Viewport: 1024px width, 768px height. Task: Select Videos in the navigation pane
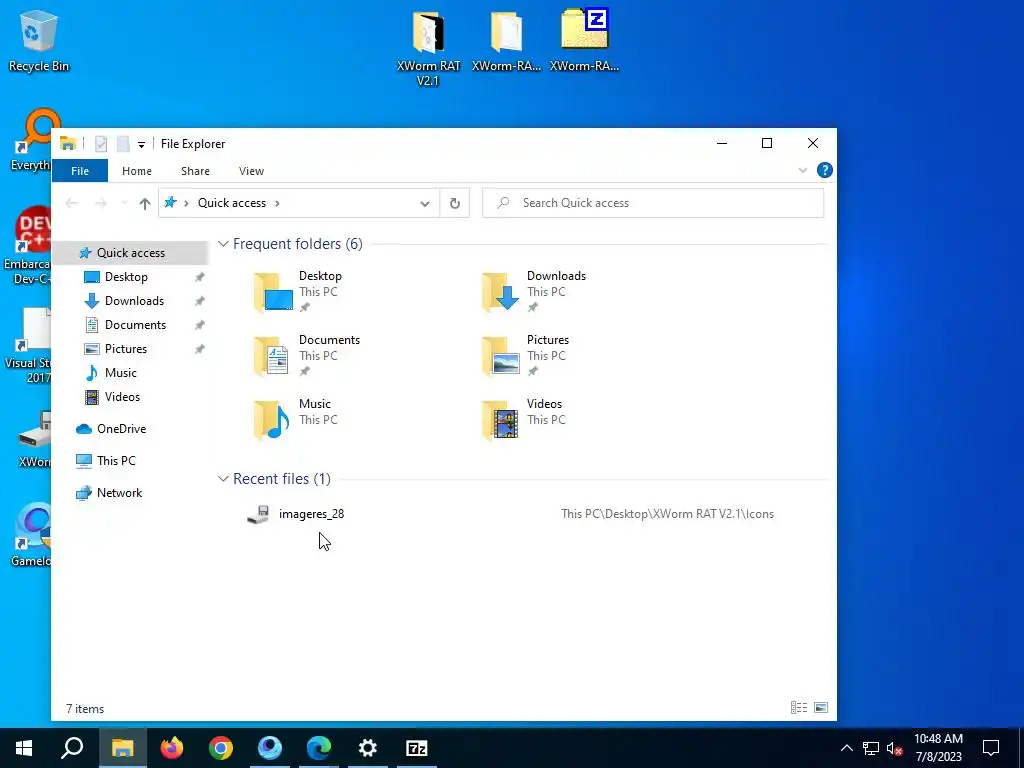pos(122,397)
